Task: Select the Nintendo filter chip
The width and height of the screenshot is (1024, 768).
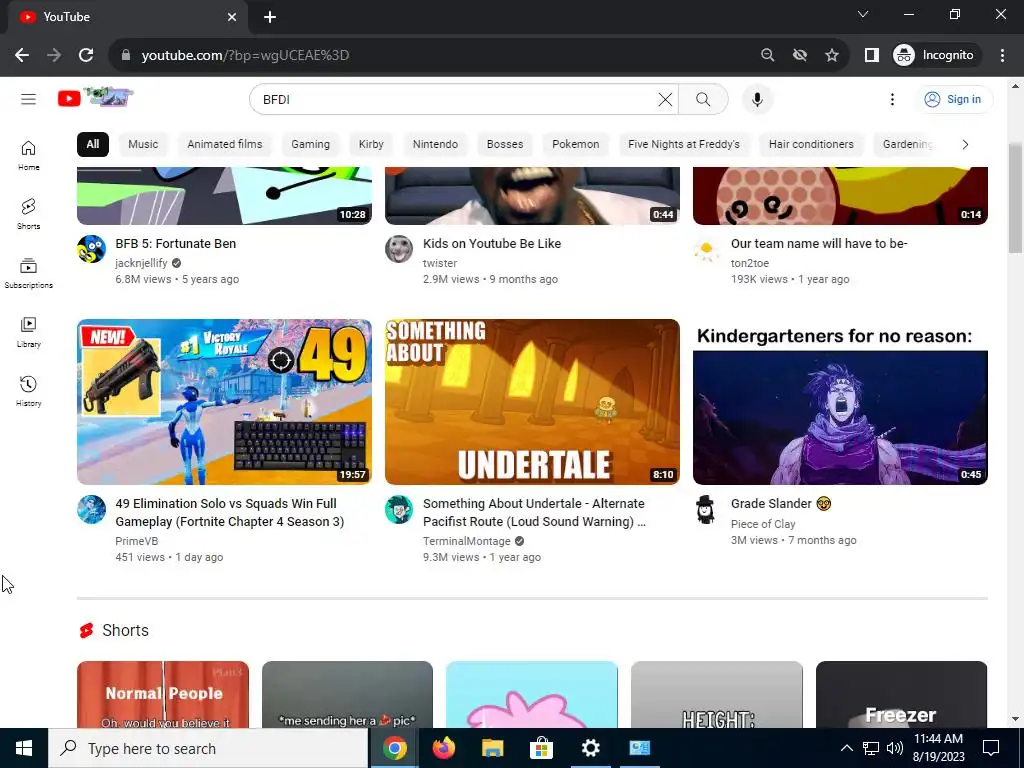Action: coord(435,144)
